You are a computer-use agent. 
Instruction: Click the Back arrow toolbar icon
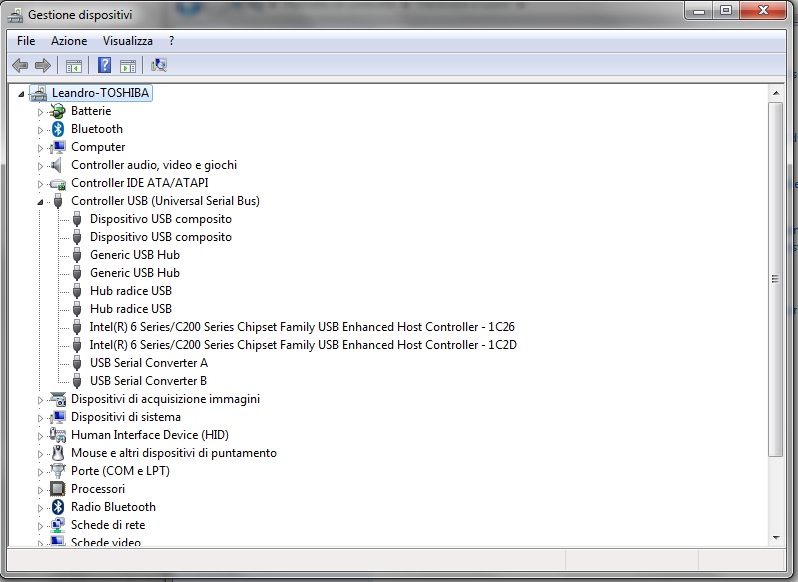pos(20,65)
